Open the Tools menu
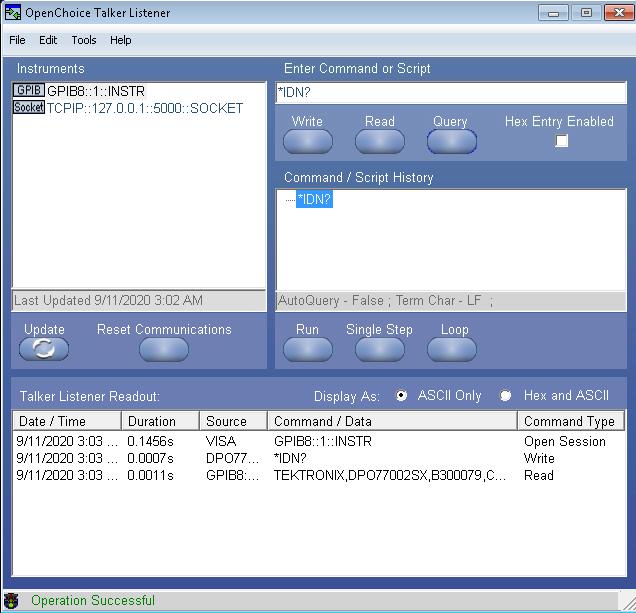The height and width of the screenshot is (613, 636). coord(84,40)
